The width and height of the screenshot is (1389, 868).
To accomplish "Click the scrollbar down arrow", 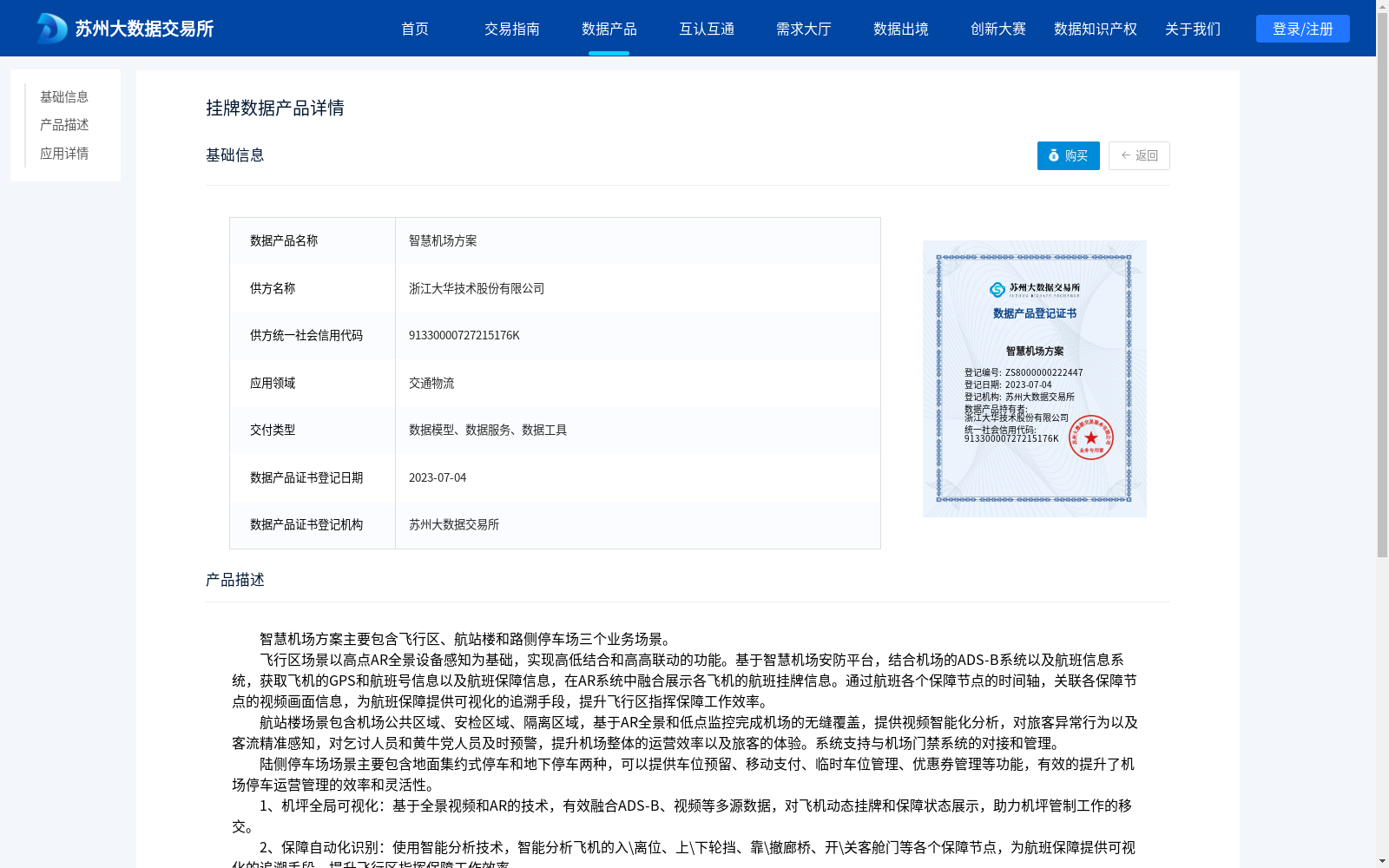I will 1382,861.
